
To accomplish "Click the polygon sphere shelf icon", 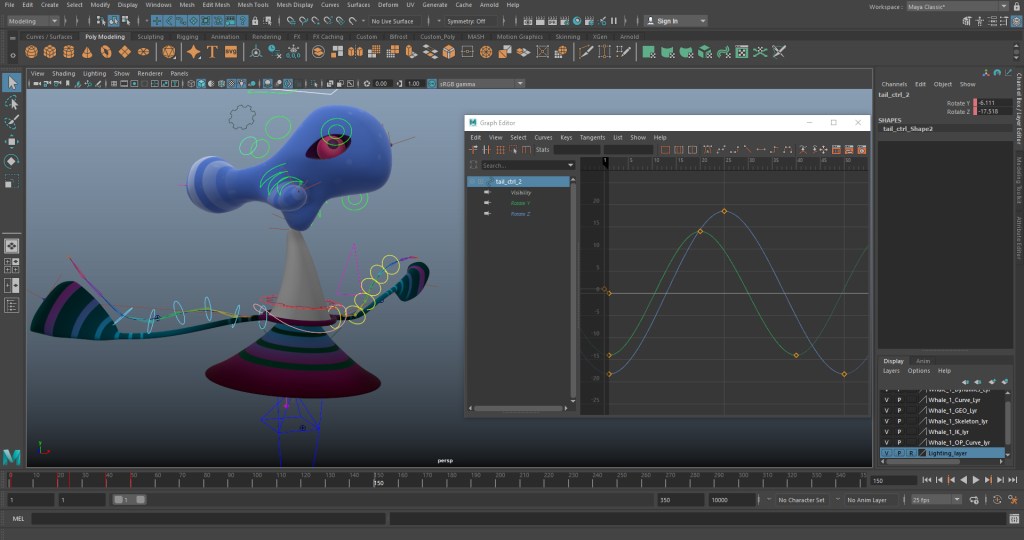I will tap(31, 52).
